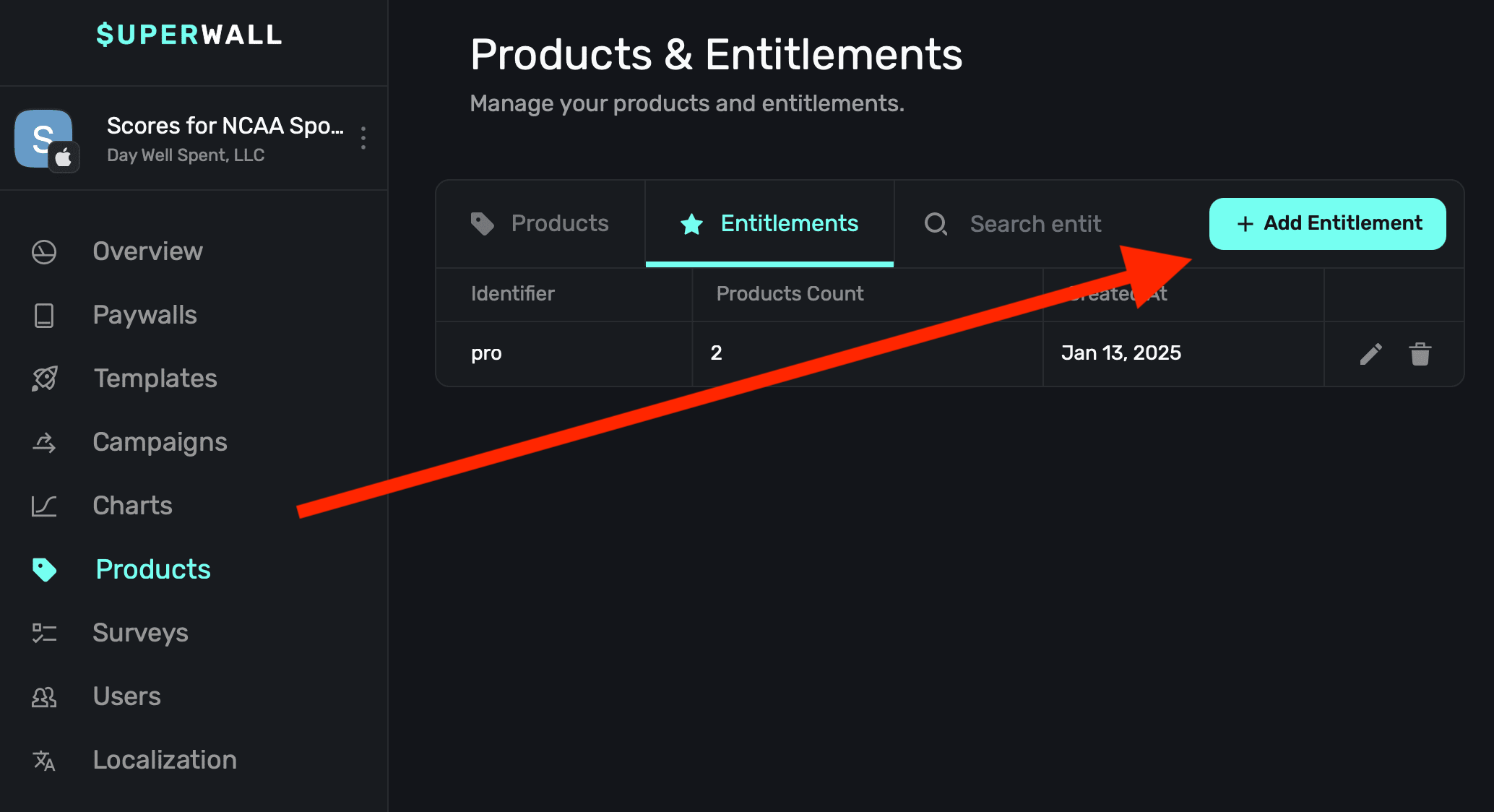Screen dimensions: 1494x812
Task: Click the Localization translate icon
Action: pyautogui.click(x=44, y=761)
